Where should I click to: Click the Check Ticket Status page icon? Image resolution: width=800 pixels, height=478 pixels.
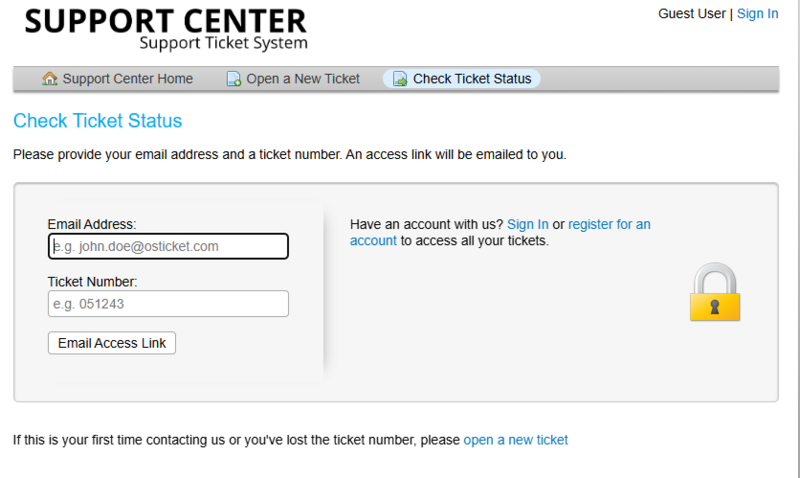(x=400, y=79)
